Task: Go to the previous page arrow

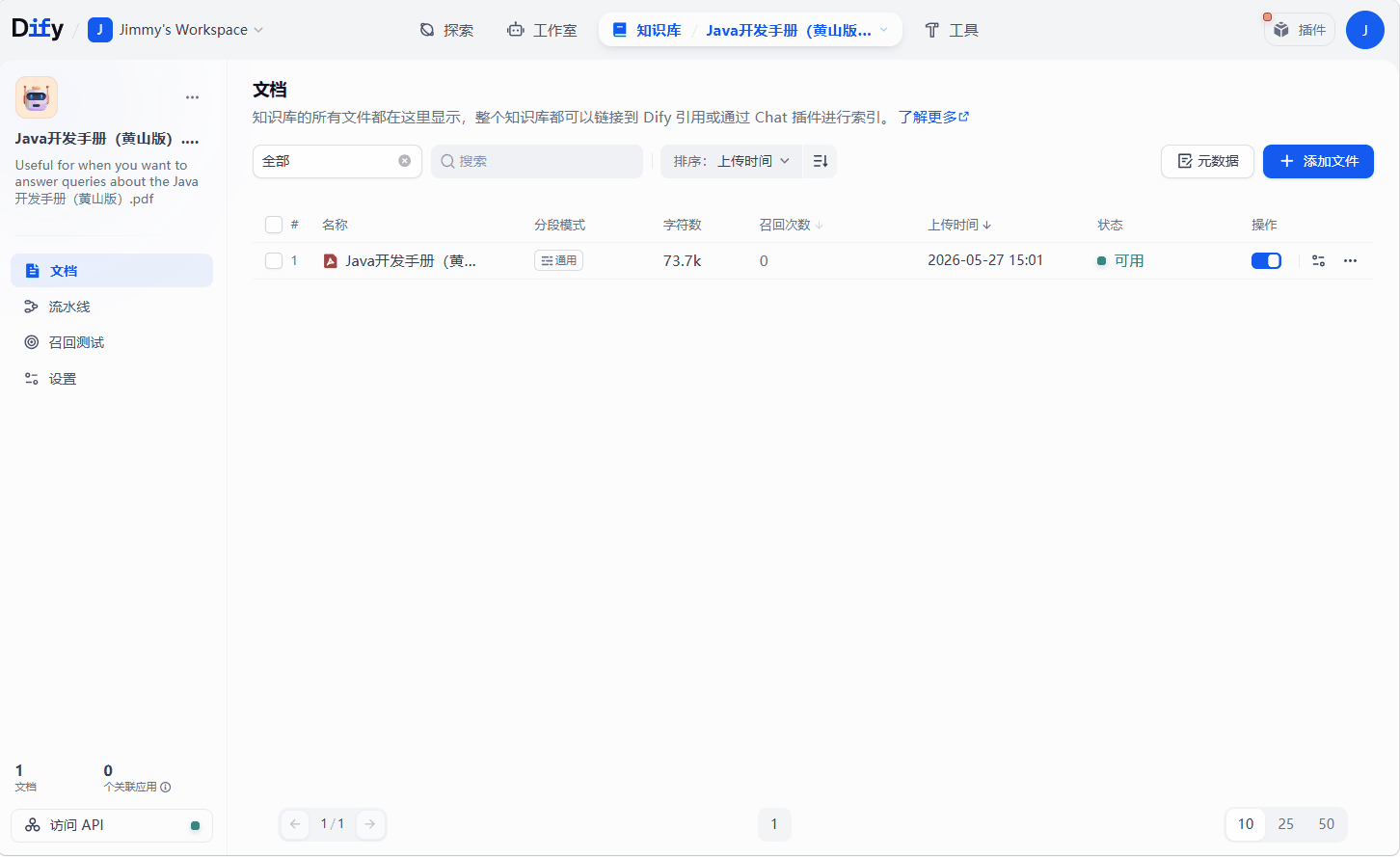Action: point(295,824)
